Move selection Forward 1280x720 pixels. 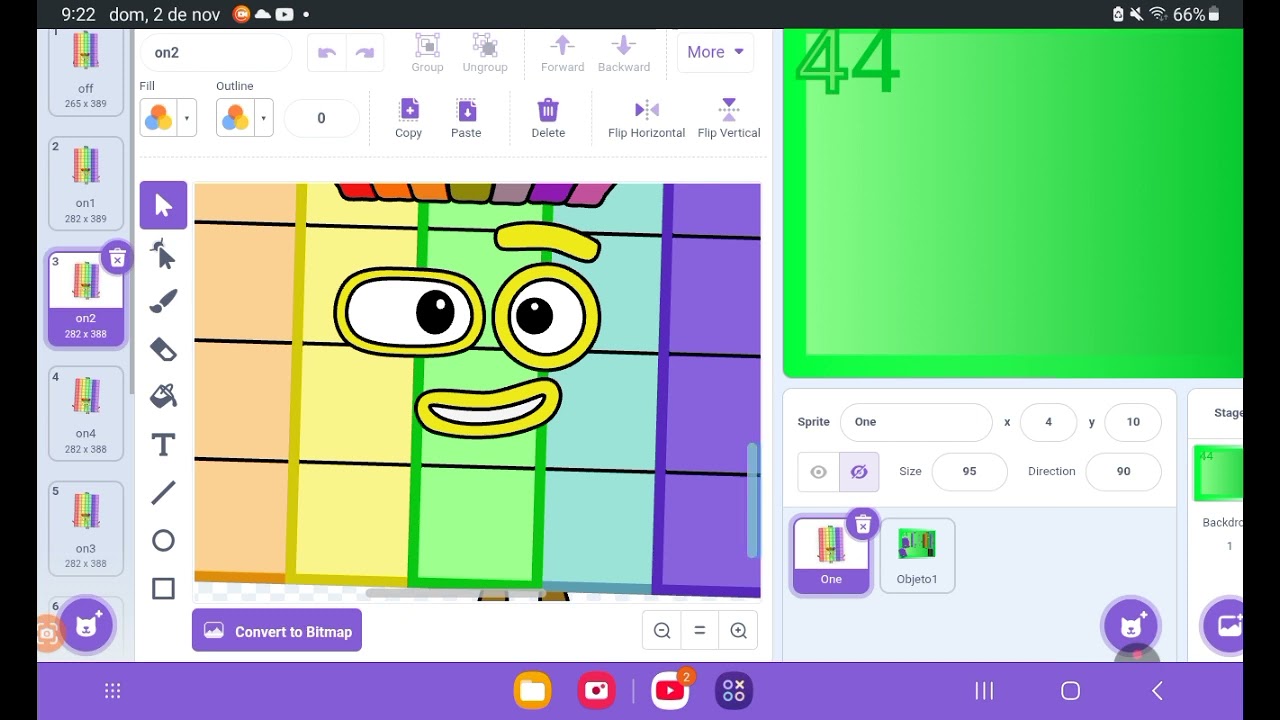coord(562,45)
